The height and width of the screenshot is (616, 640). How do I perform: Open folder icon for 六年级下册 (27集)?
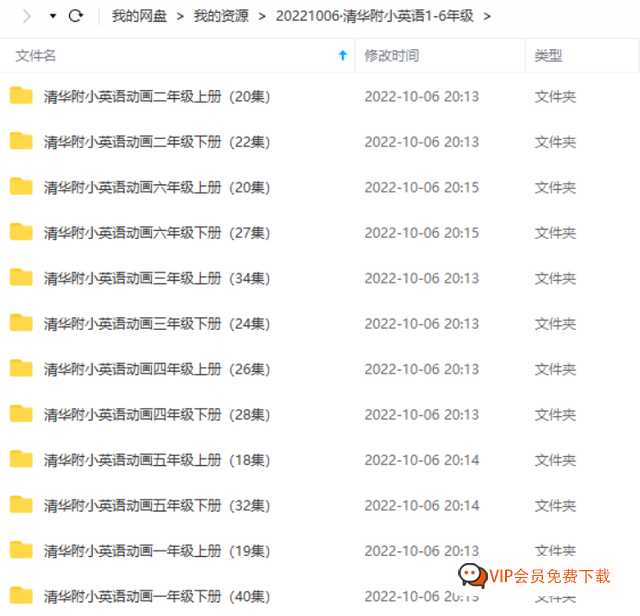pos(21,232)
